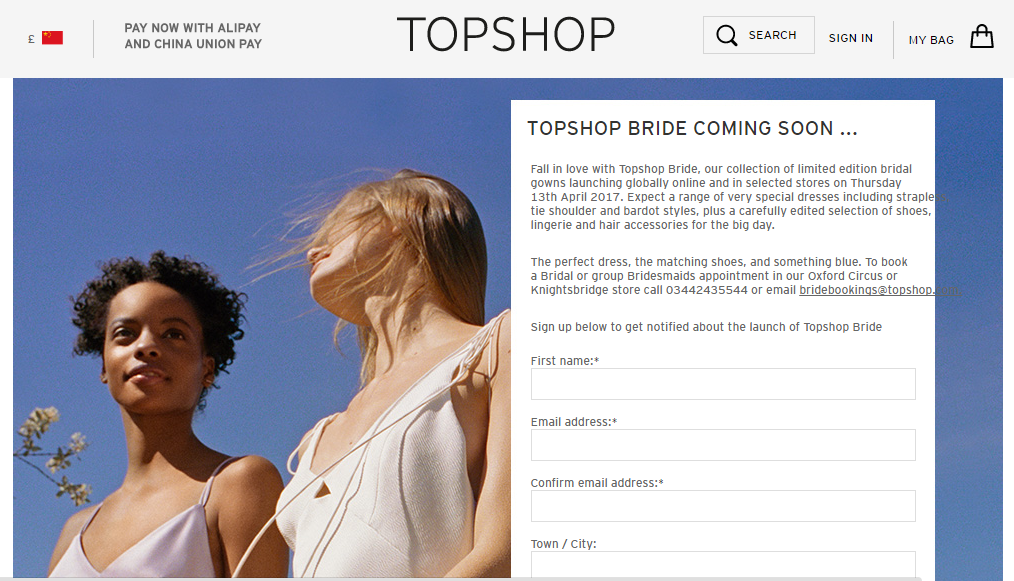Open My Bag link
This screenshot has height=581, width=1014.
[x=931, y=40]
